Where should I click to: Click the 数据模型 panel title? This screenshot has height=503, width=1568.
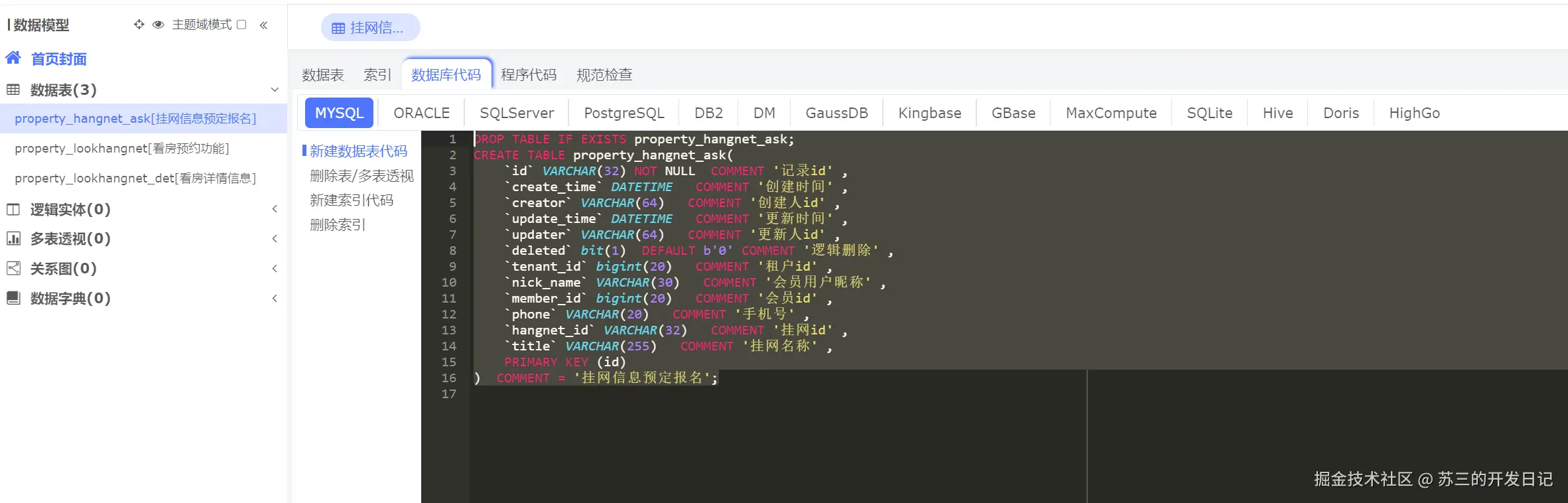(x=41, y=25)
